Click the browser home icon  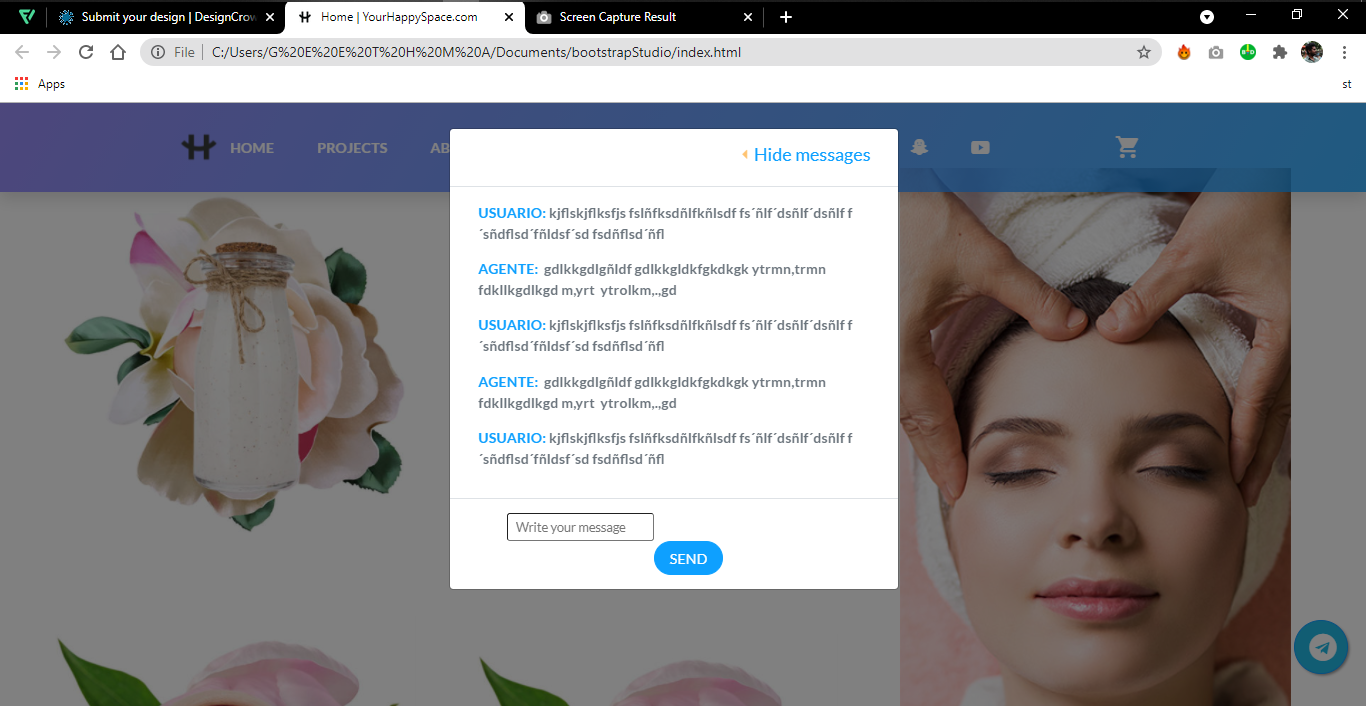(x=118, y=52)
